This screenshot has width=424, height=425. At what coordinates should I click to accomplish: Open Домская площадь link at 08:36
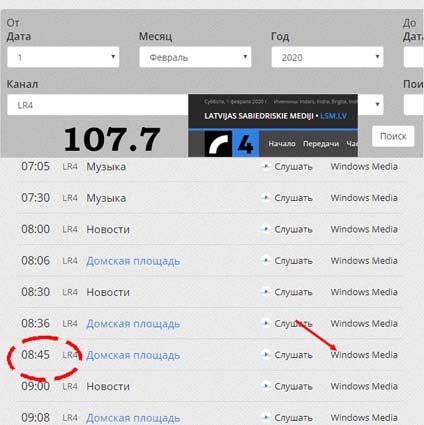click(x=133, y=324)
